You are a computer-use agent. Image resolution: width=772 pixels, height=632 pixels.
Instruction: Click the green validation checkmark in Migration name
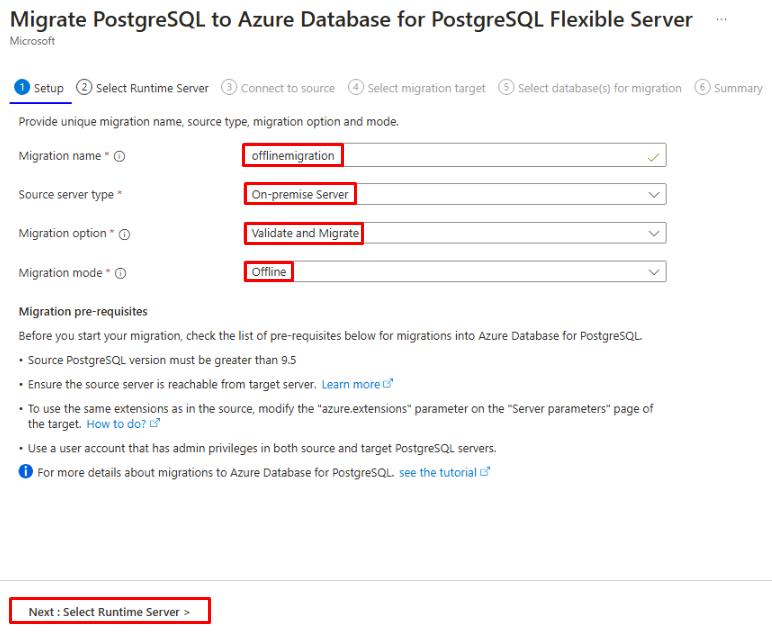(x=653, y=158)
